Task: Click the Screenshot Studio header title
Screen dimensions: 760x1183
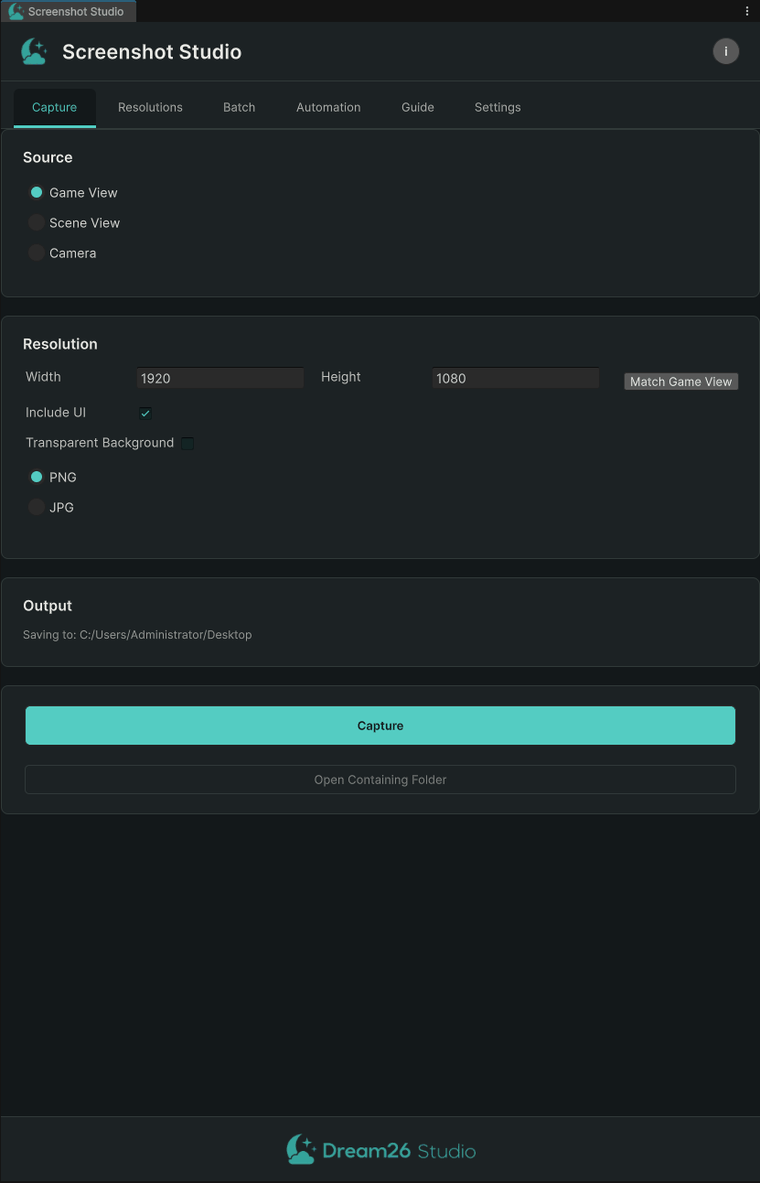Action: tap(152, 51)
